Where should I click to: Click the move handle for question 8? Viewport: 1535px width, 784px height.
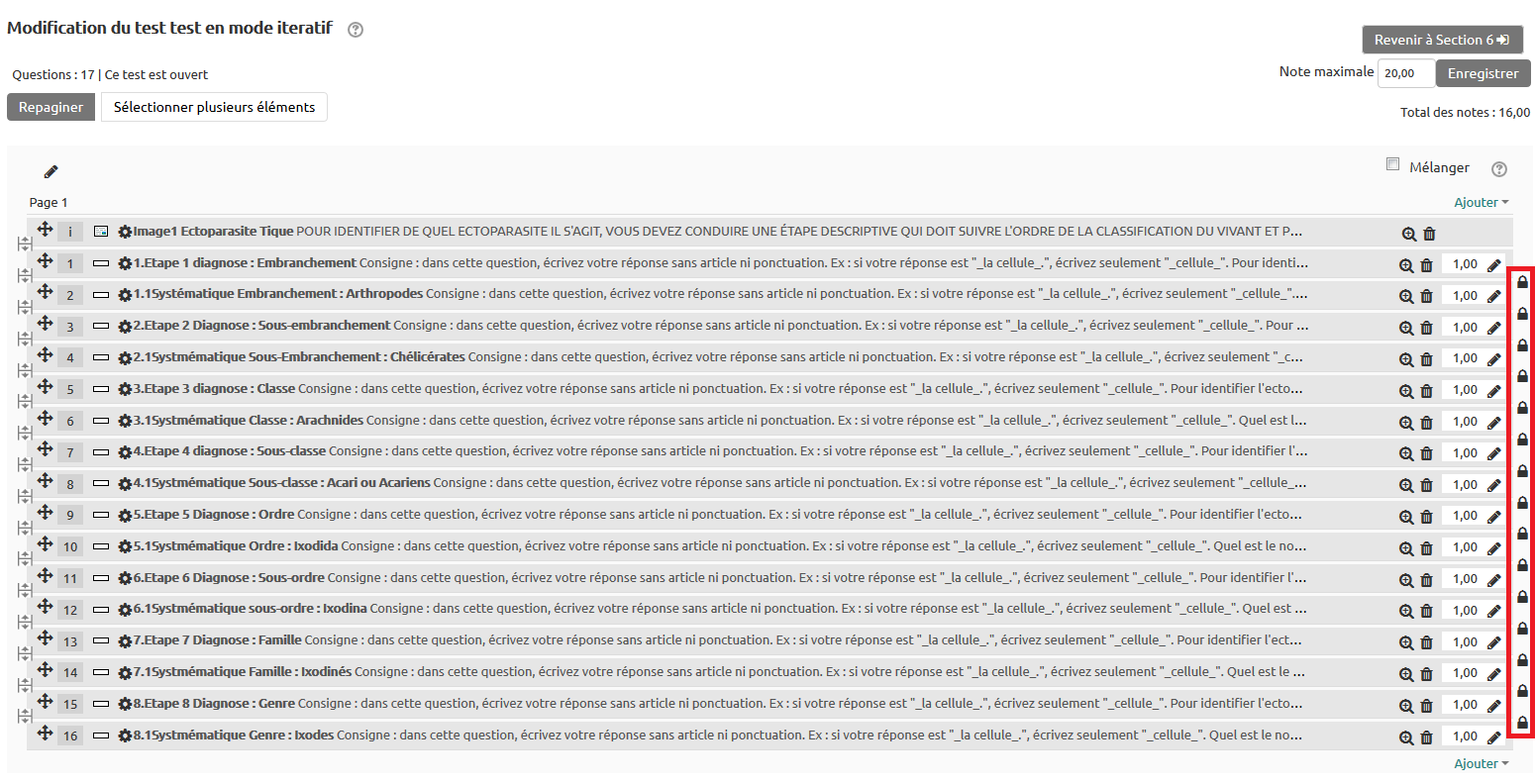[45, 481]
